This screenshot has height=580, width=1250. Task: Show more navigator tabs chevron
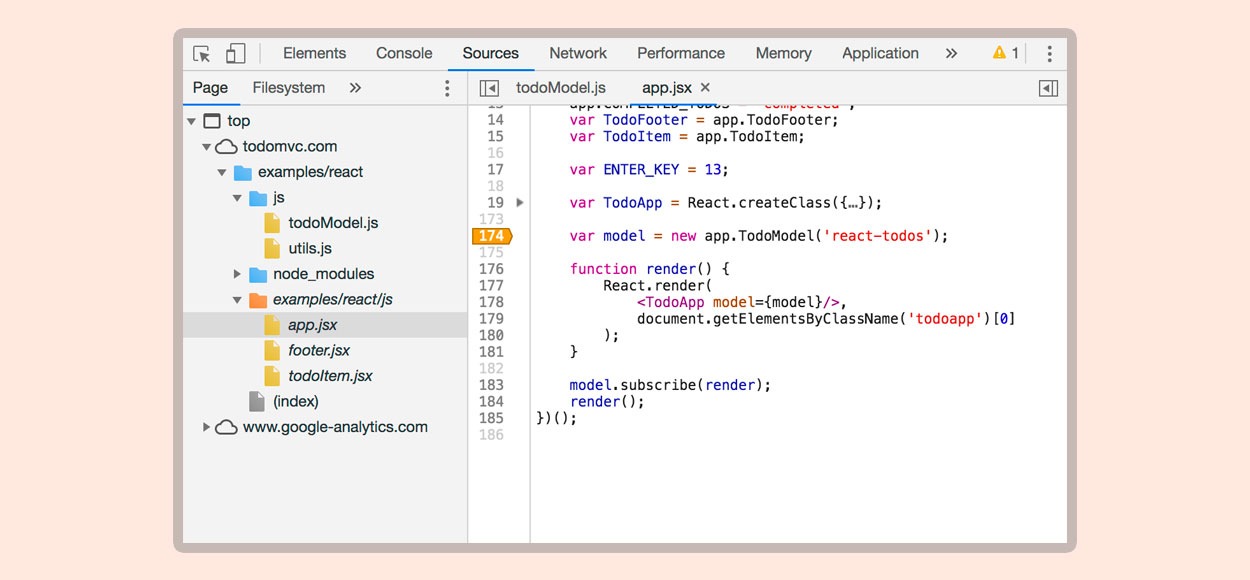355,88
